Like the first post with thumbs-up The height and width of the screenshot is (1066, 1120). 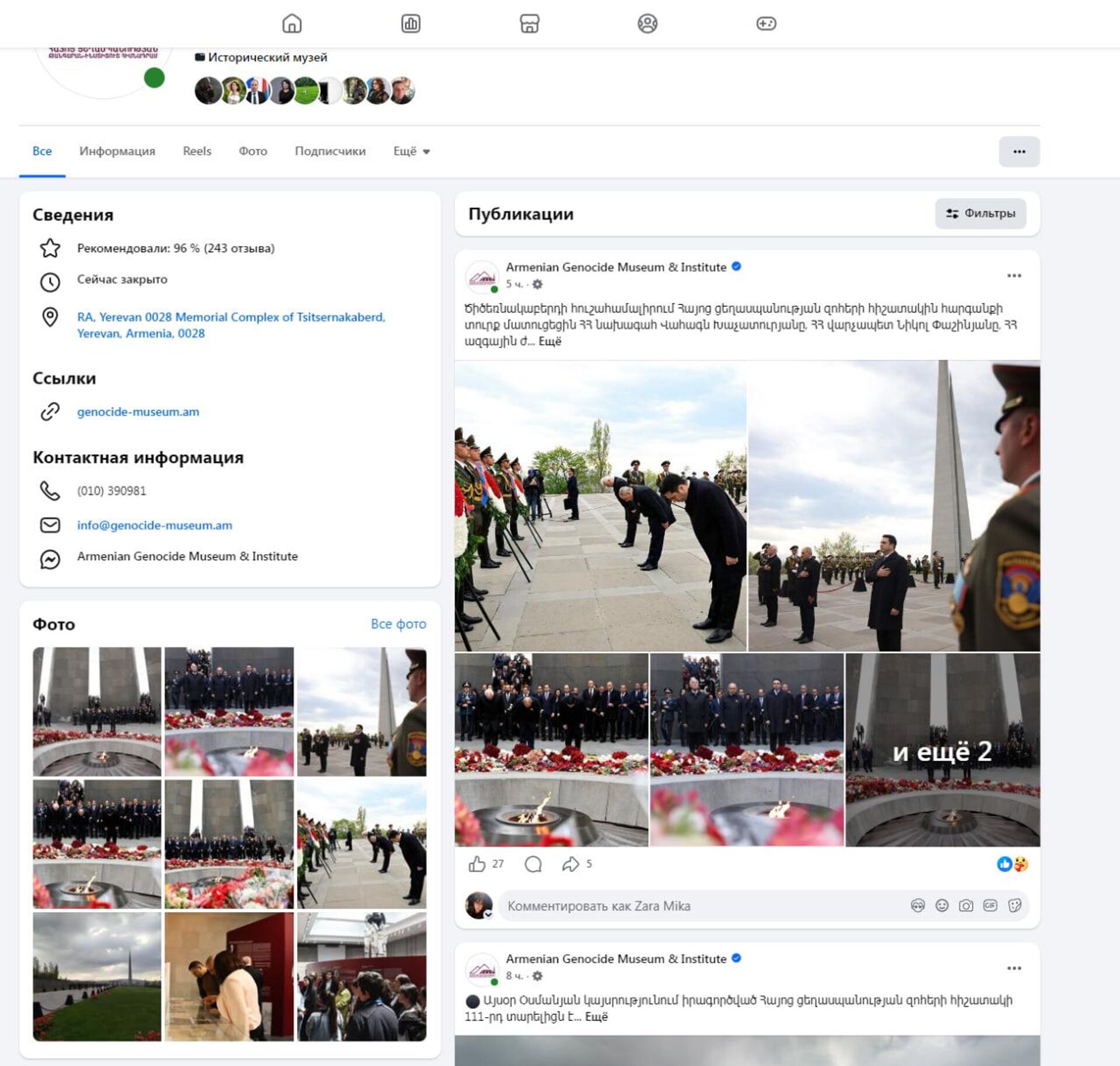coord(477,864)
